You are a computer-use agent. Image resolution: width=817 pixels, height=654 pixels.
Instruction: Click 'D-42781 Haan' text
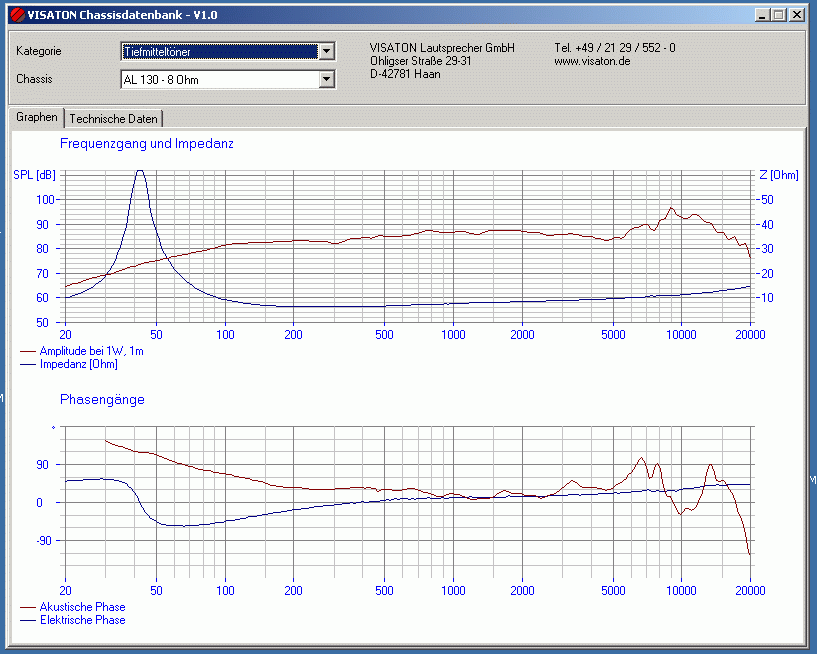405,74
